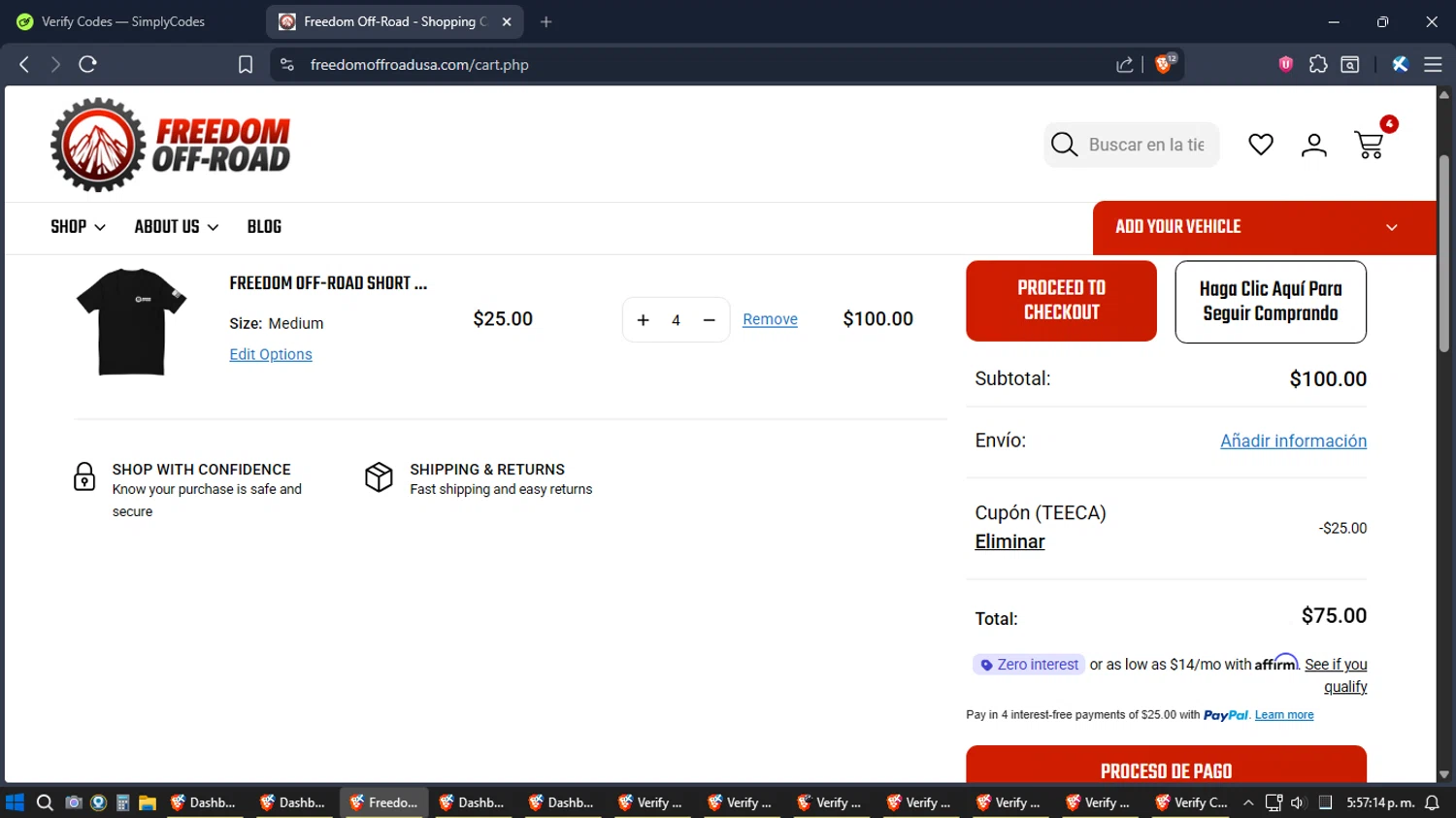Open the shopping cart icon
1456x818 pixels.
[x=1370, y=145]
